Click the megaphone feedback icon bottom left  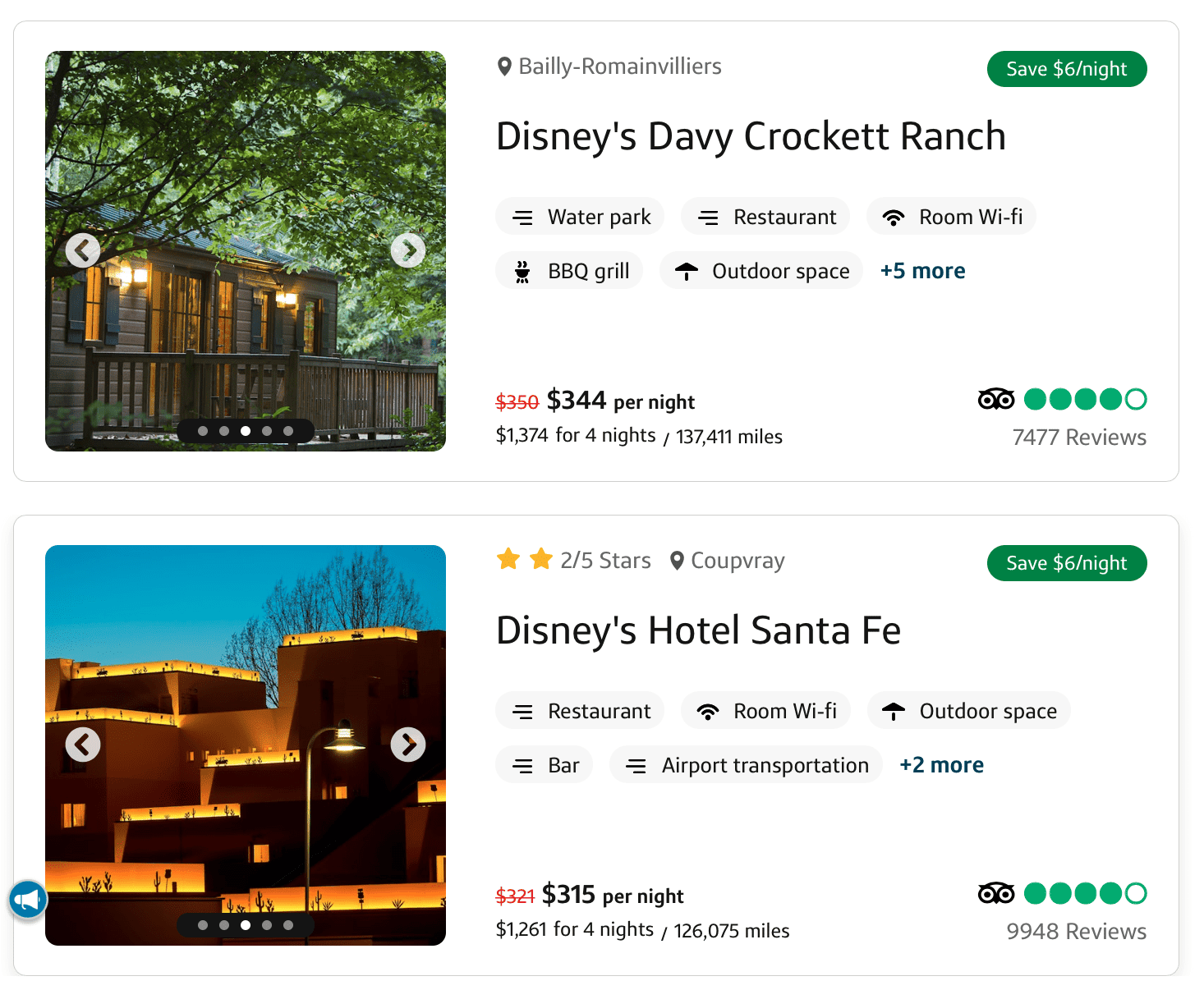(x=27, y=899)
